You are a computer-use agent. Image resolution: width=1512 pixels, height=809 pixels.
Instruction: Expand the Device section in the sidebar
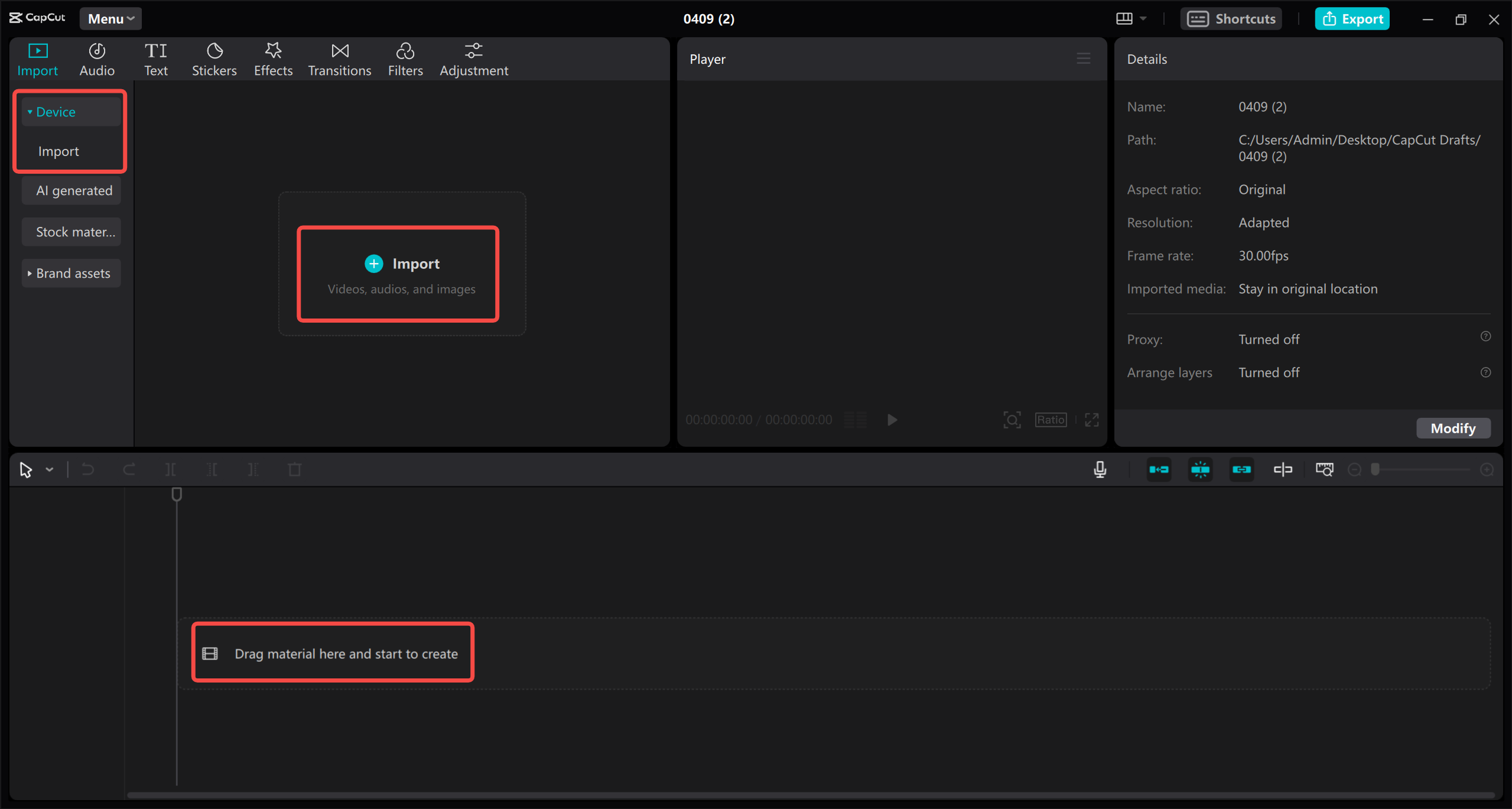[56, 111]
